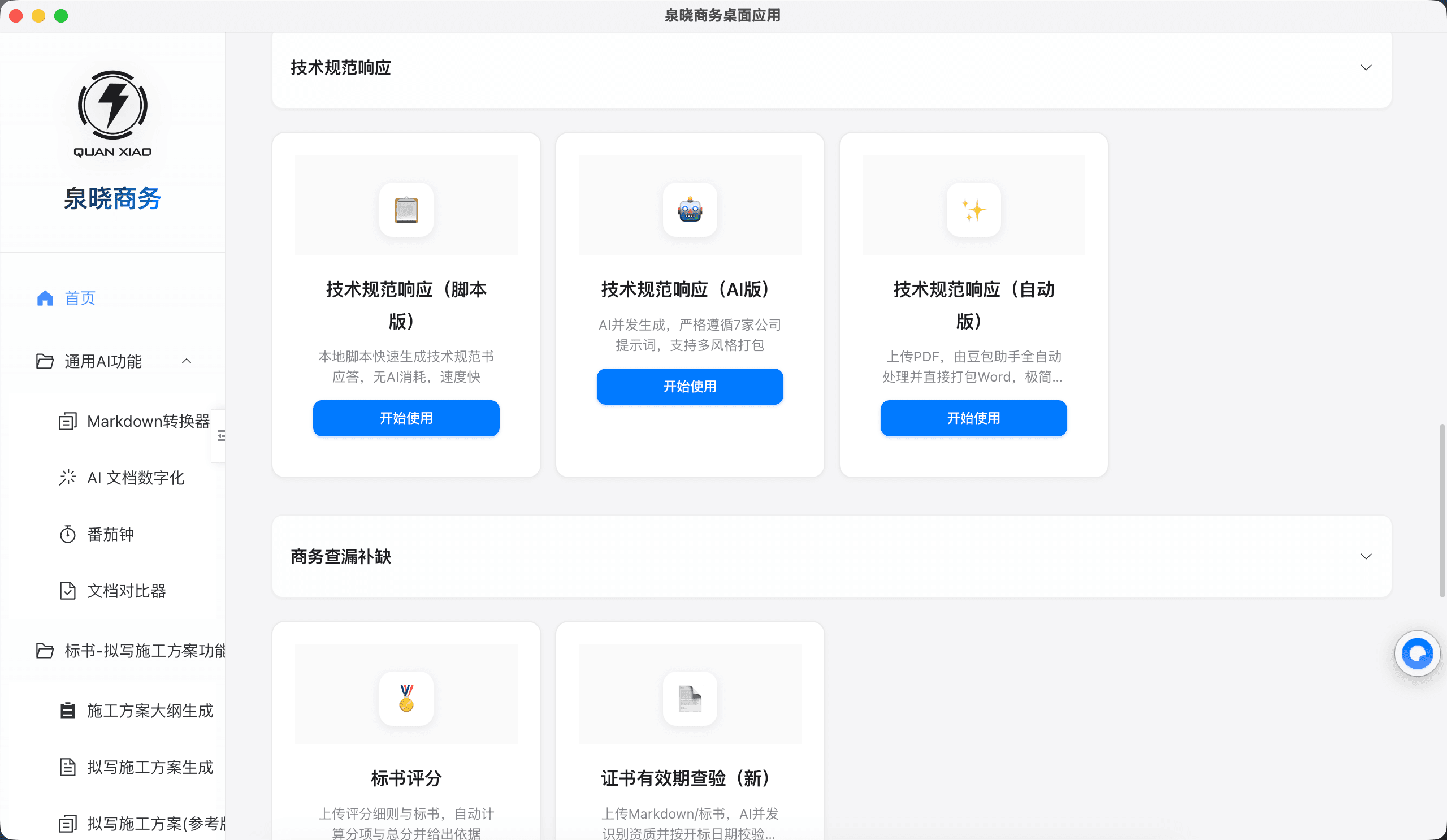The width and height of the screenshot is (1447, 840).
Task: Click the 脚本版 card description text
Action: 406,366
